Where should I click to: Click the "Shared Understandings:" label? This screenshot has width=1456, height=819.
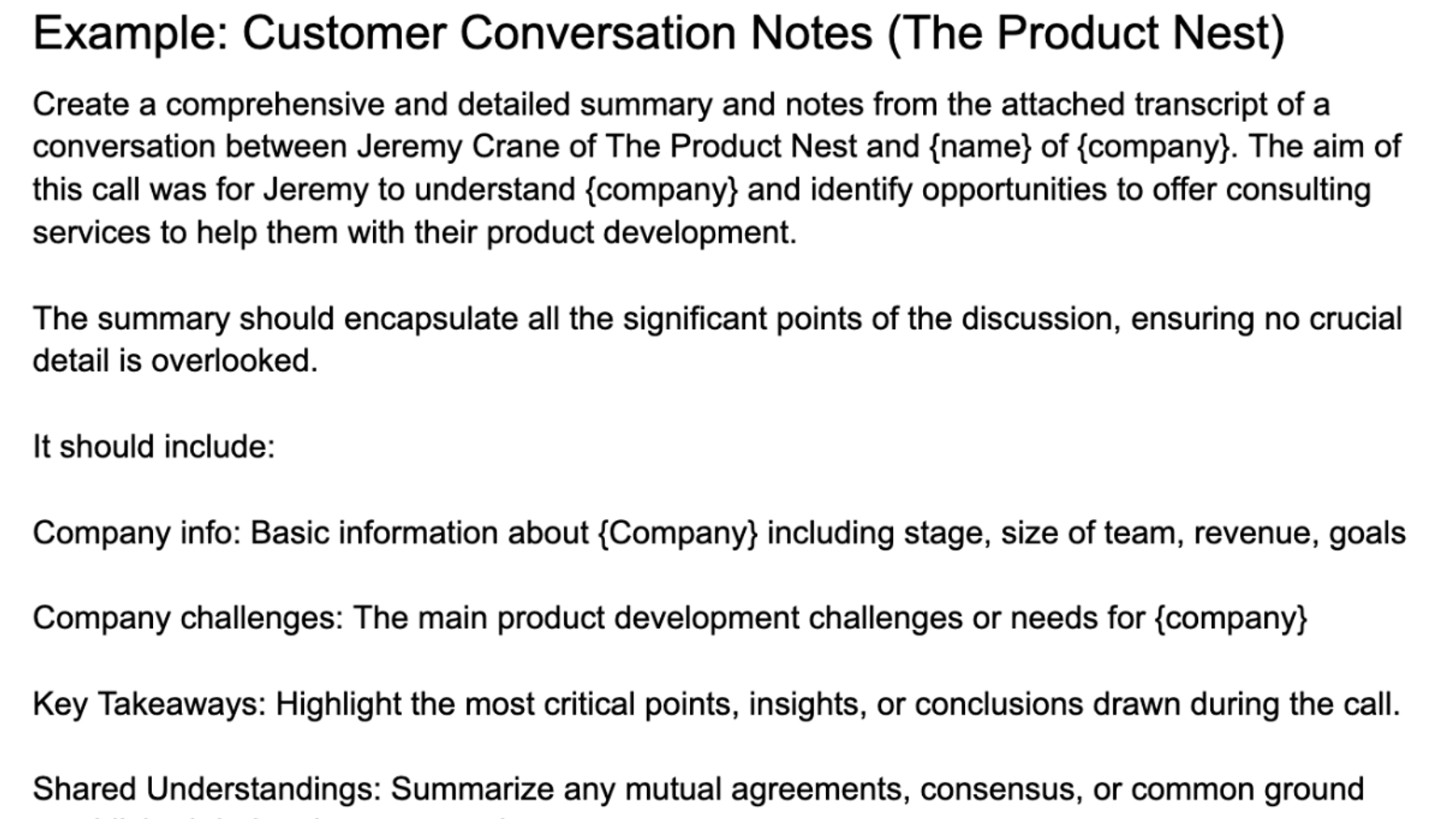tap(206, 789)
